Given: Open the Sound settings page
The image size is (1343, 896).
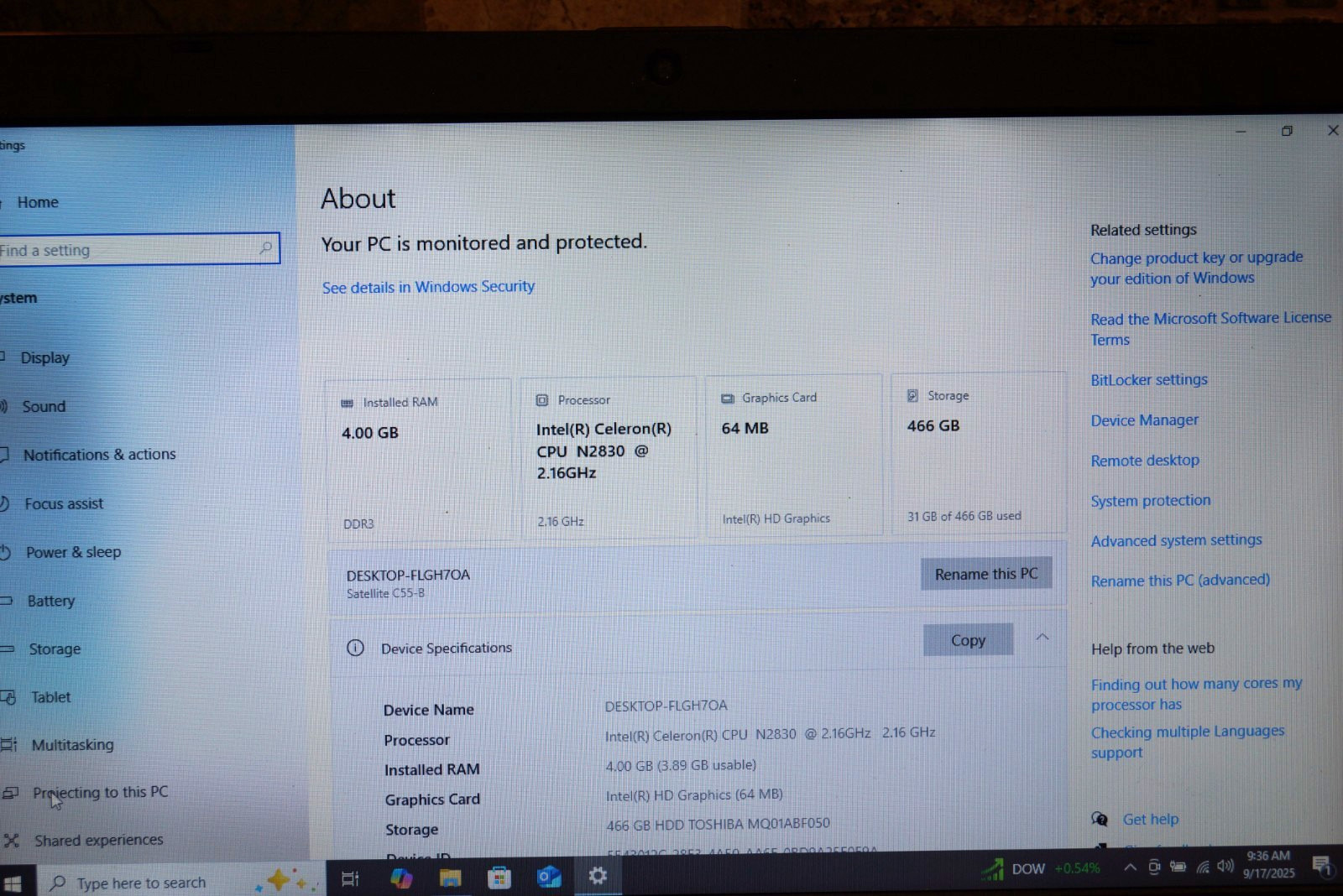Looking at the screenshot, I should pyautogui.click(x=43, y=407).
